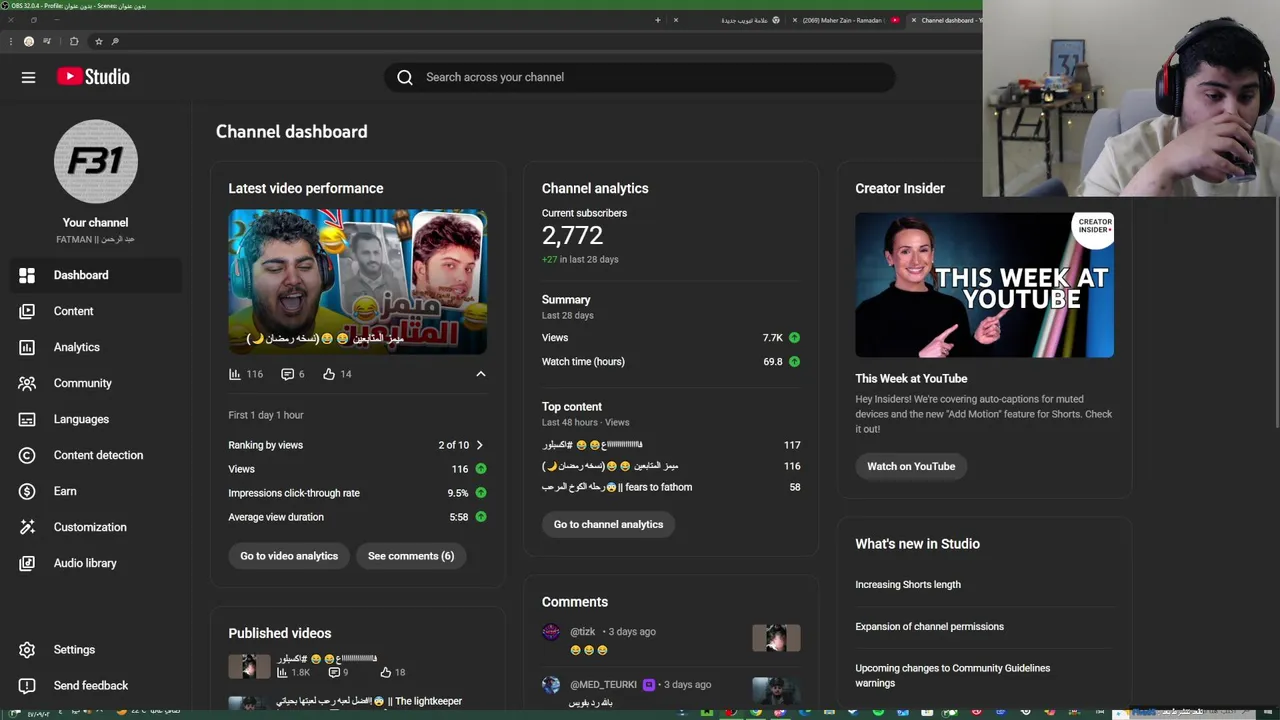Viewport: 1280px width, 720px height.
Task: Close the Maher Zain - Ramadan tab
Action: 795,20
